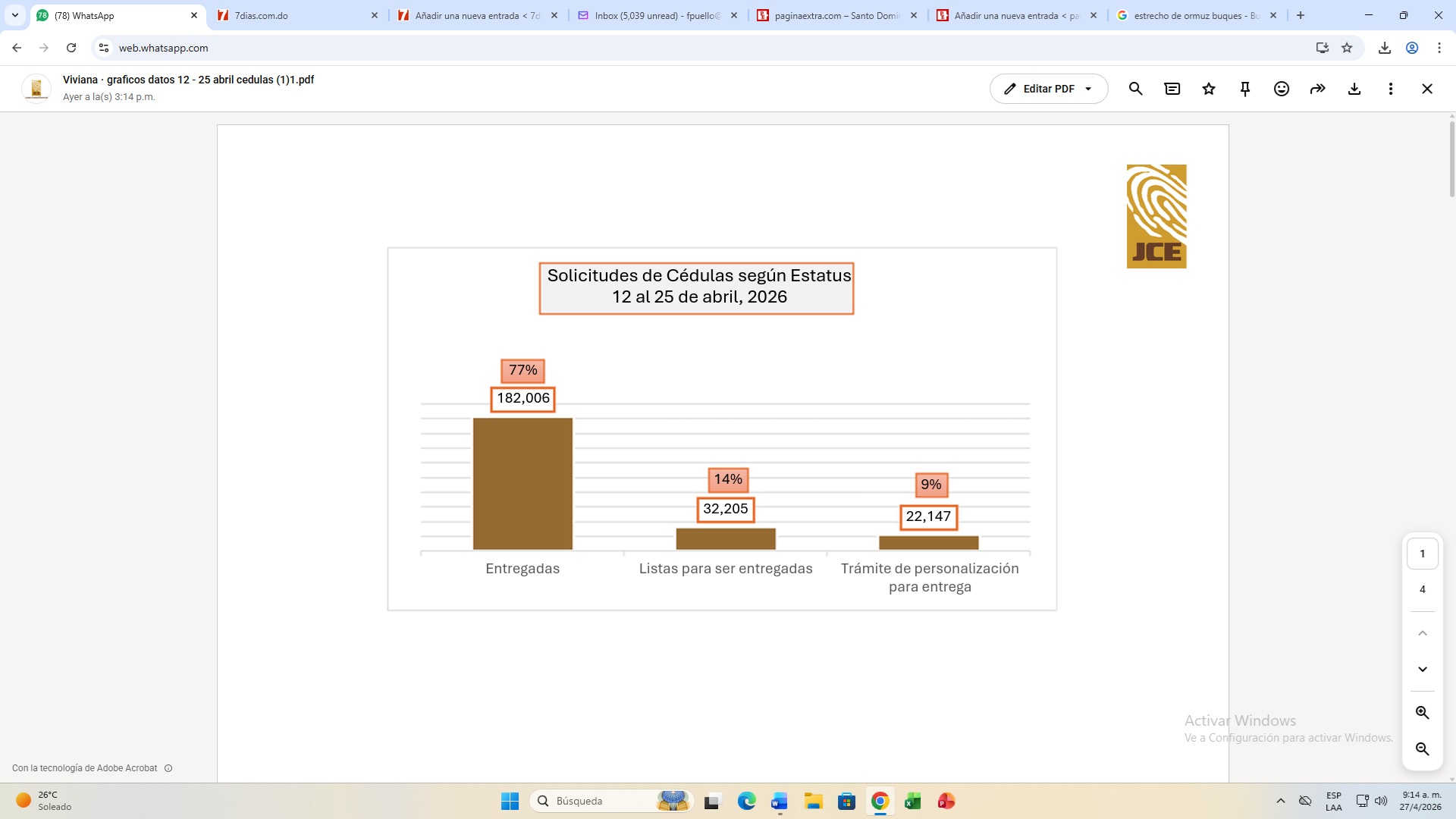Viewport: 1456px width, 819px height.
Task: Download the PDF from viewer toolbar
Action: pyautogui.click(x=1354, y=89)
